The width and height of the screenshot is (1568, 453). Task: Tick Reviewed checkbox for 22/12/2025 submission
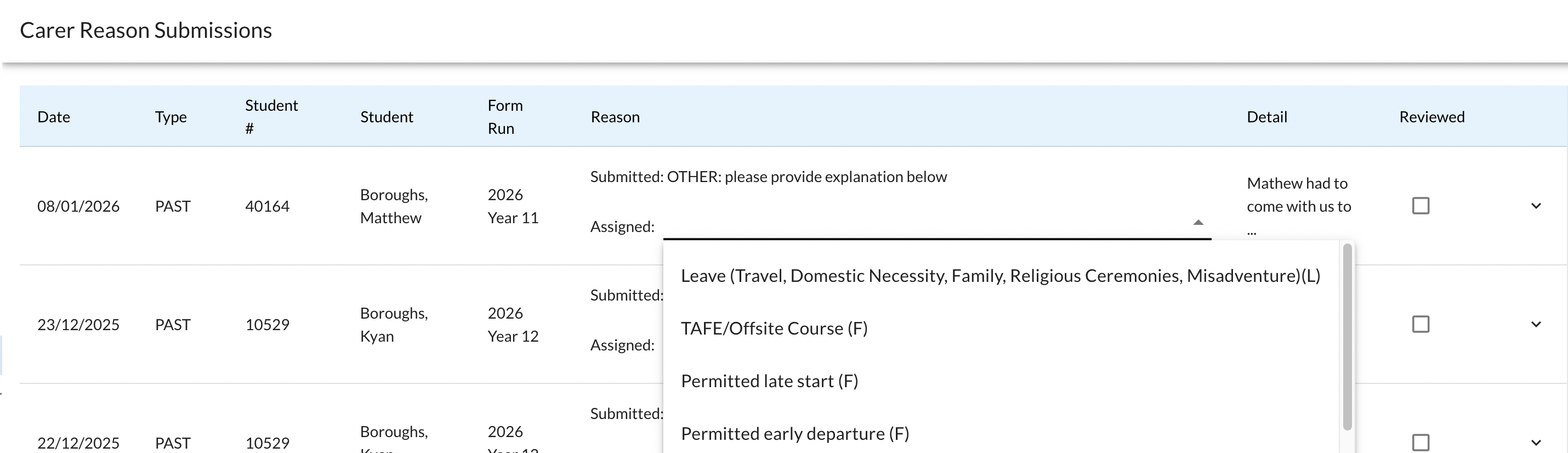pos(1420,442)
